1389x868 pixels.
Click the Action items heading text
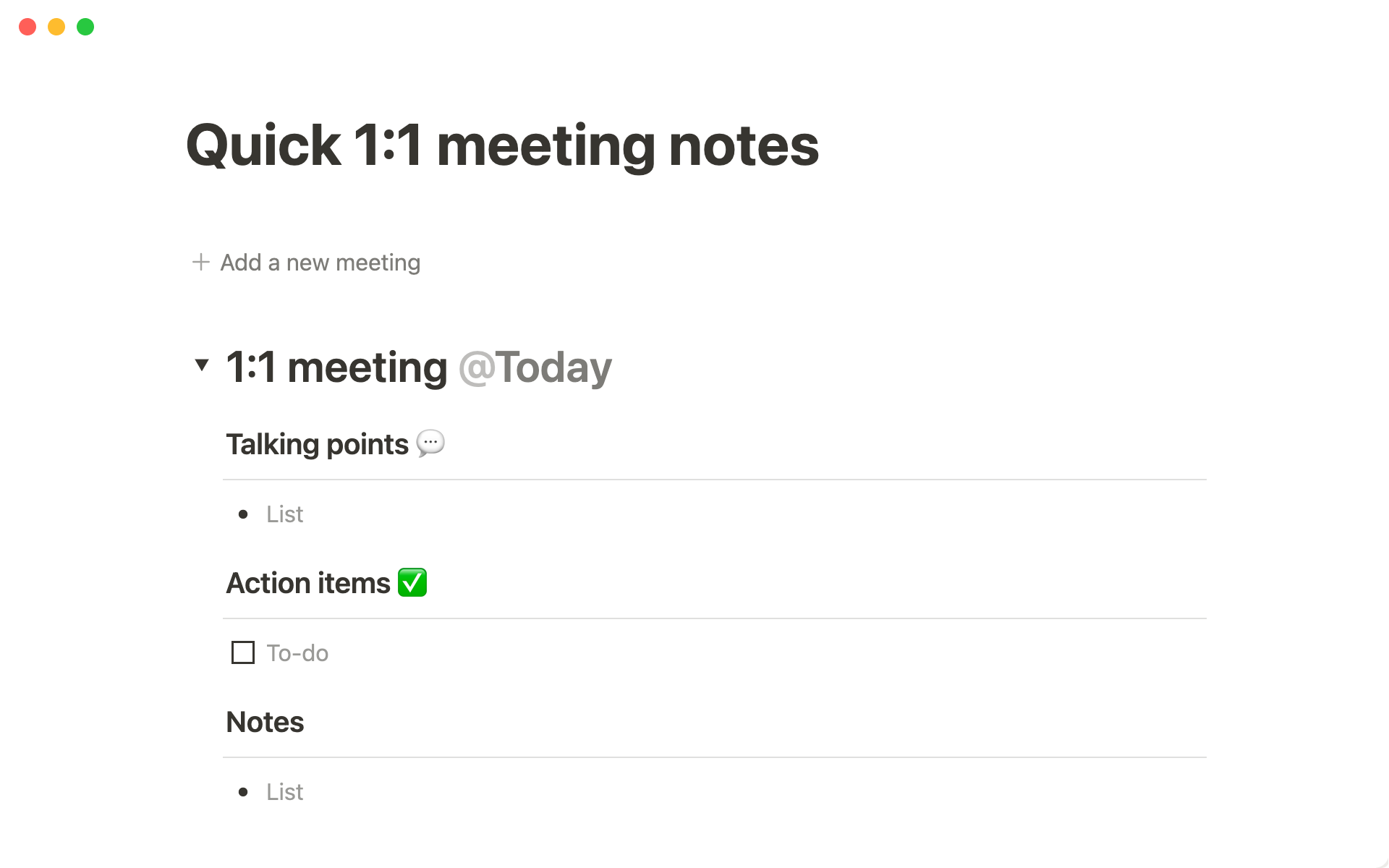pyautogui.click(x=308, y=583)
